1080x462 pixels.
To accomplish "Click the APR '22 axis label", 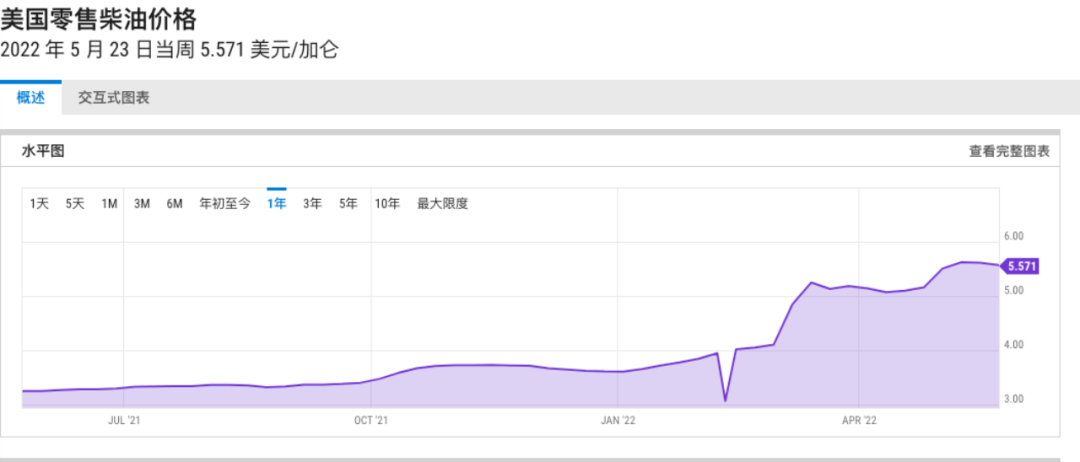I will (859, 421).
